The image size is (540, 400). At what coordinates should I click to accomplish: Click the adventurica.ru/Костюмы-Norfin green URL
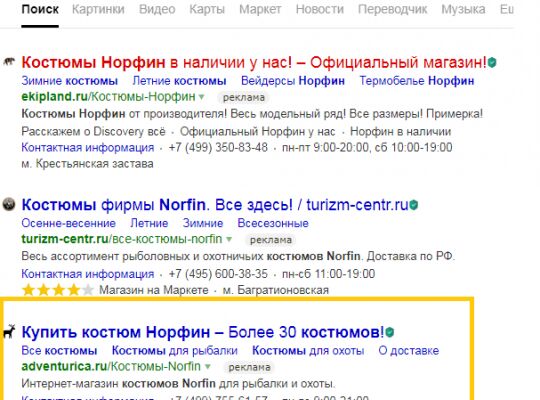coord(111,366)
